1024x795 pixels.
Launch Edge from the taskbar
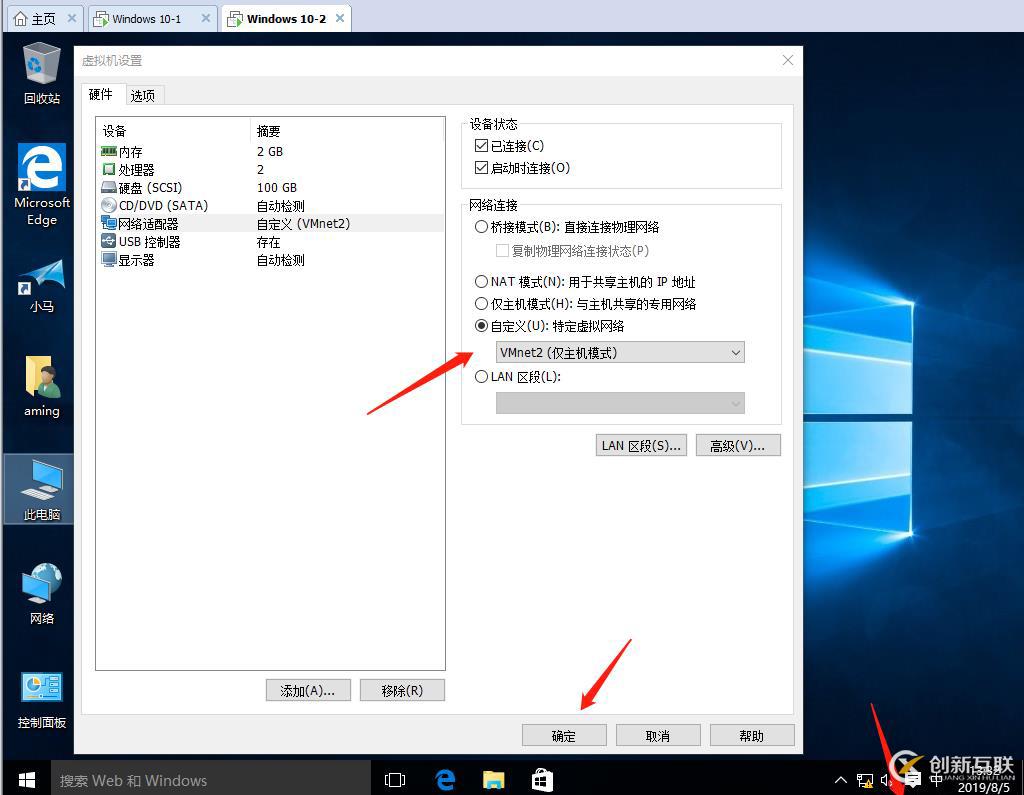pyautogui.click(x=445, y=780)
